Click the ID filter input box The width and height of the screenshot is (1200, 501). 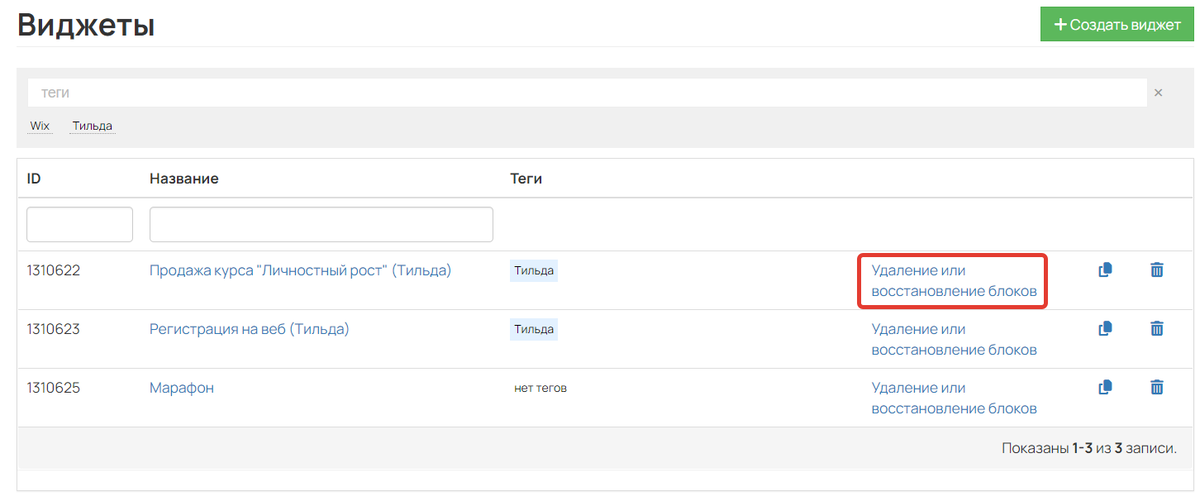pos(80,224)
